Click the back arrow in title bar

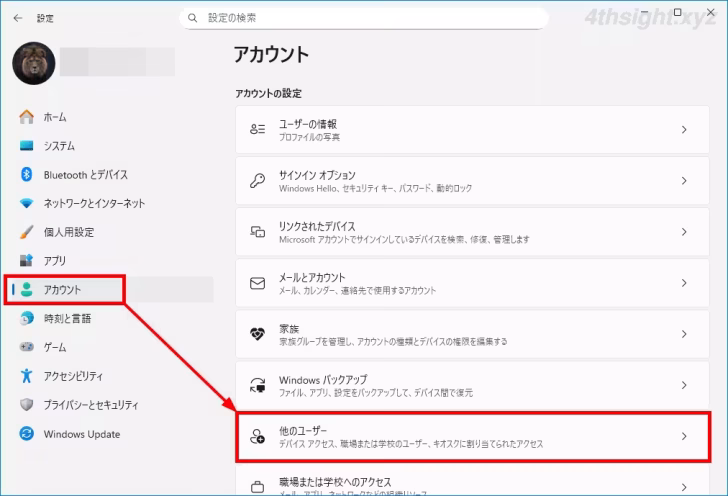pos(17,18)
